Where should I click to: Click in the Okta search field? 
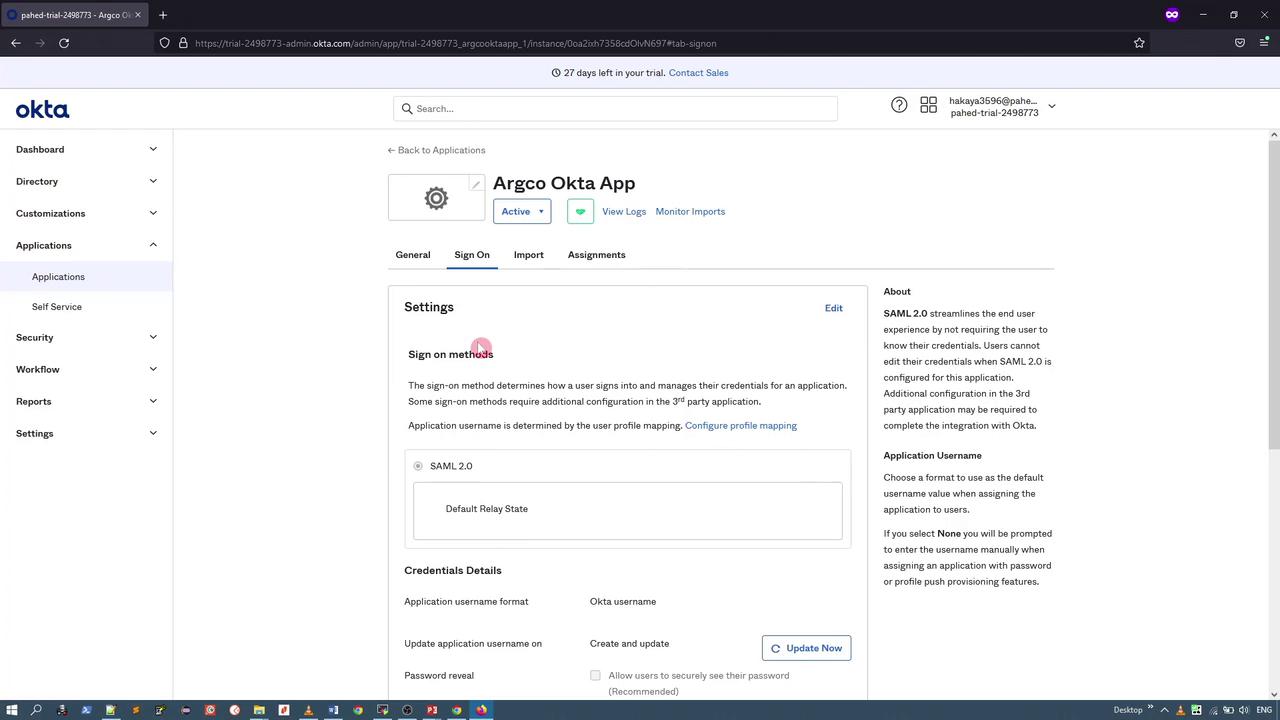point(615,109)
